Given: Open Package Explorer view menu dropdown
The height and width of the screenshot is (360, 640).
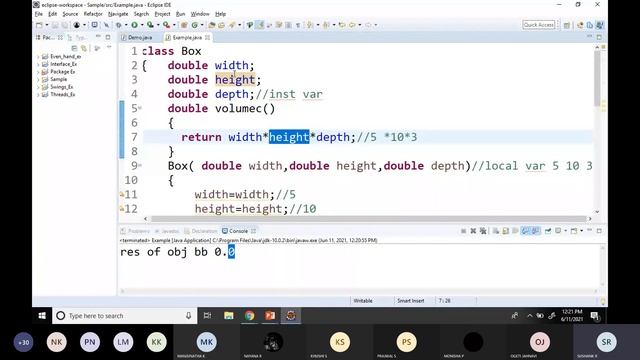Looking at the screenshot, I should click(x=109, y=48).
